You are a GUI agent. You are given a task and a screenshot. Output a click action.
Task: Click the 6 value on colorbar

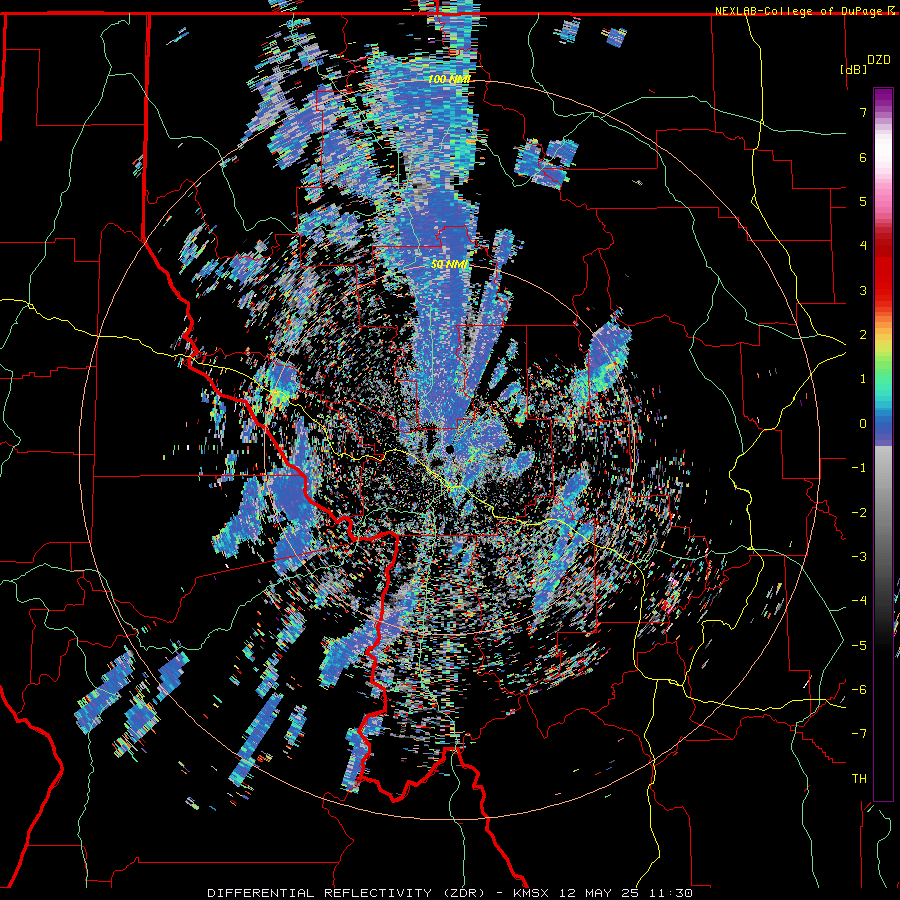(x=863, y=157)
